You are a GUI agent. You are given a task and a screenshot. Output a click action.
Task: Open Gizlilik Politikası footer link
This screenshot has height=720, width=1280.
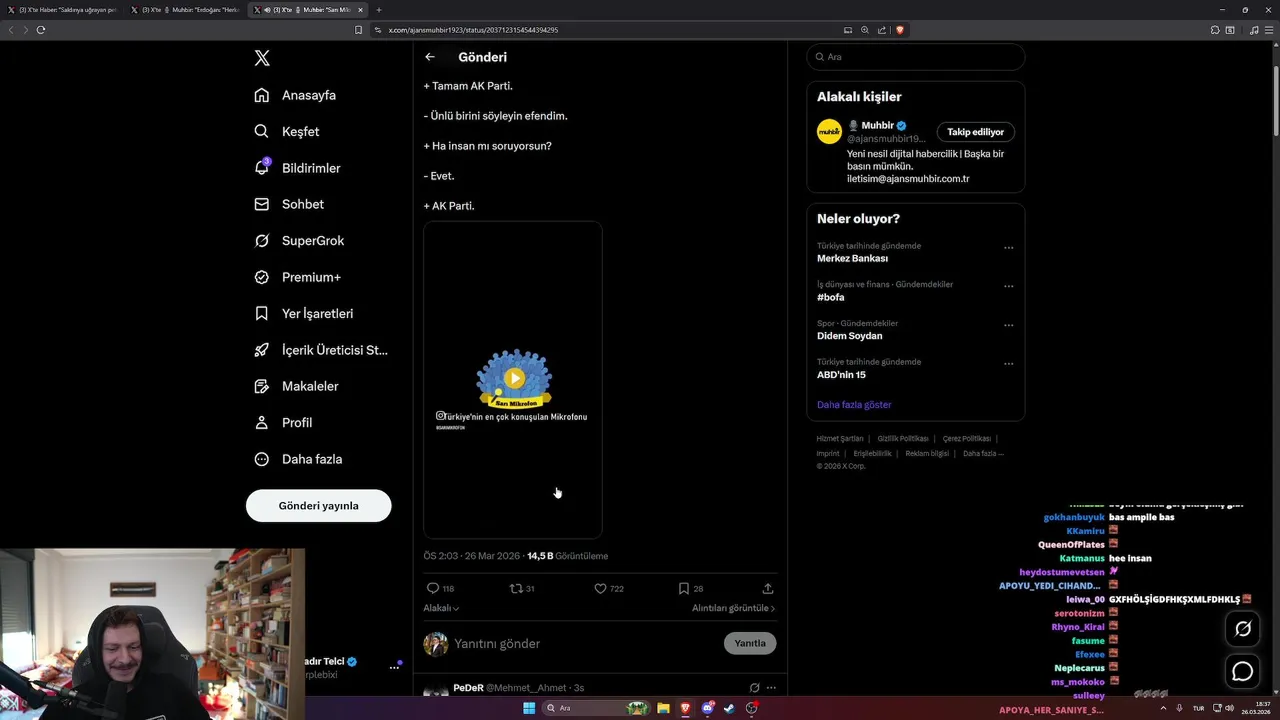click(x=903, y=439)
